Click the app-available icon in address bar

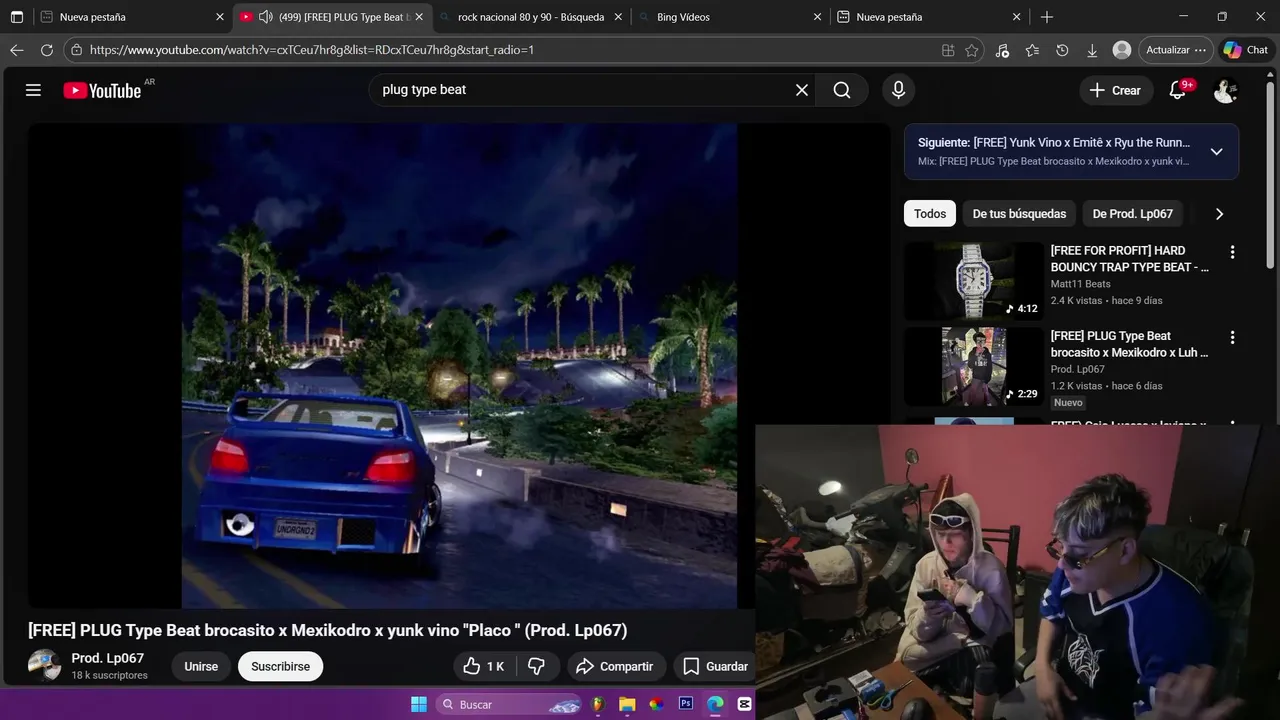(x=948, y=50)
